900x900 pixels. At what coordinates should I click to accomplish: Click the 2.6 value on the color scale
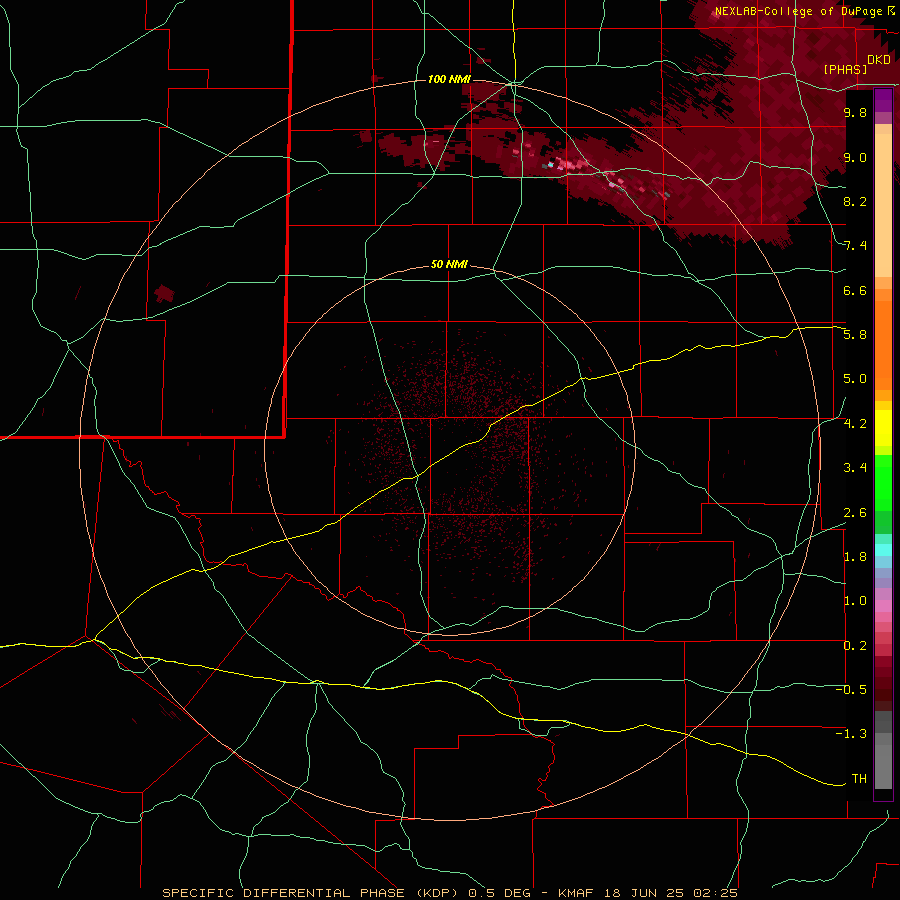pos(855,513)
